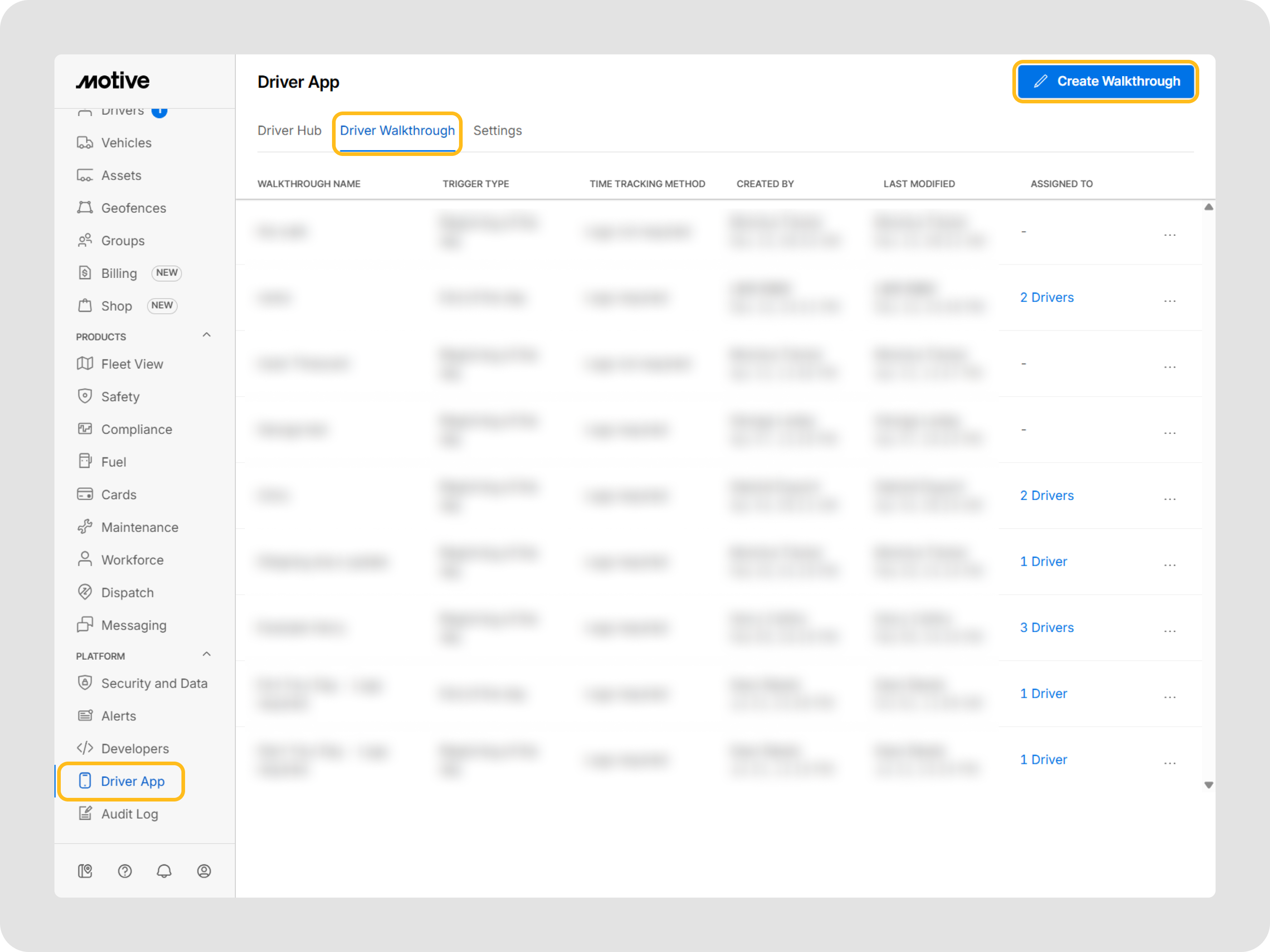Collapse the PLATFORM section chevron
This screenshot has height=952, width=1270.
(207, 655)
